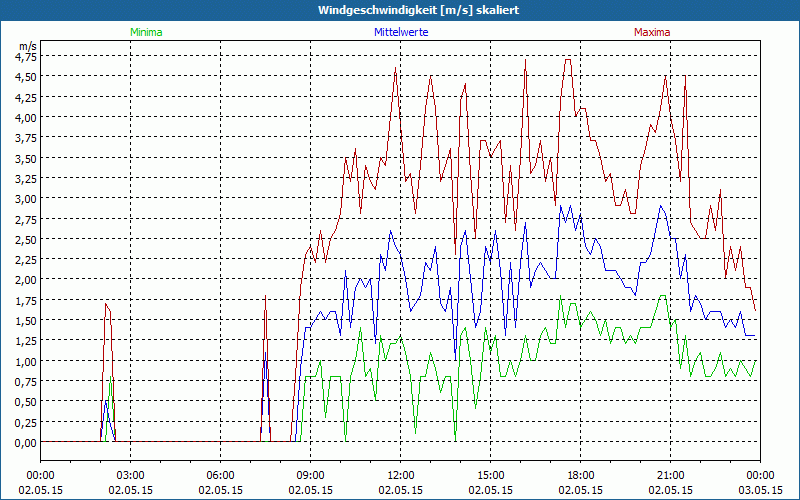Click the 4,75 y-axis value
This screenshot has width=800, height=500.
tap(26, 57)
